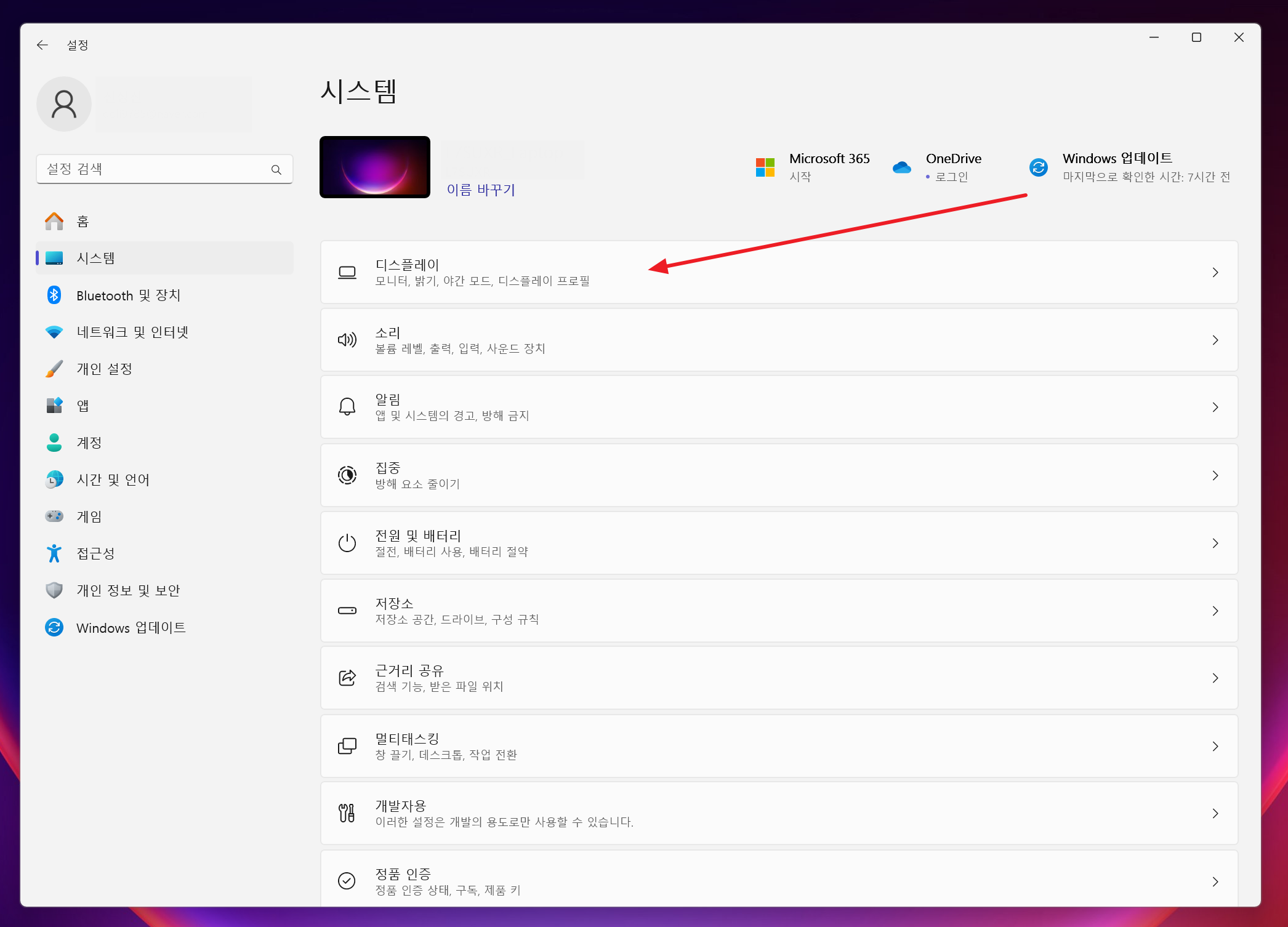Viewport: 1288px width, 927px height.
Task: Click the 개인 설정 paintbrush icon
Action: pyautogui.click(x=54, y=369)
